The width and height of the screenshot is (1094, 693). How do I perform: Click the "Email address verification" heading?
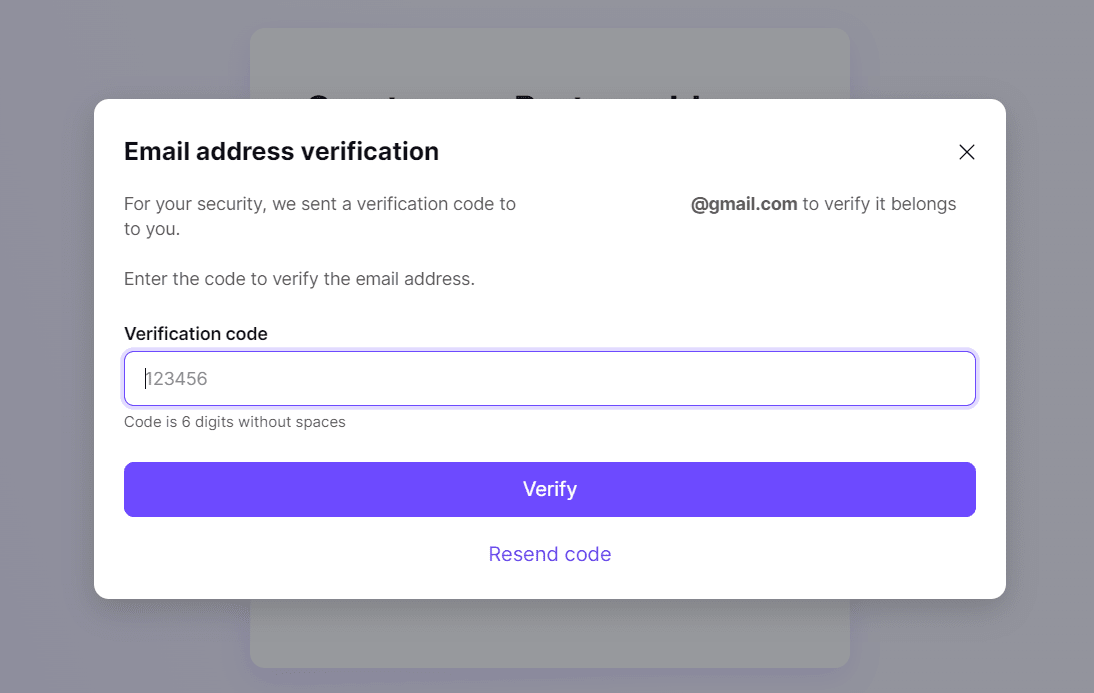pos(281,152)
